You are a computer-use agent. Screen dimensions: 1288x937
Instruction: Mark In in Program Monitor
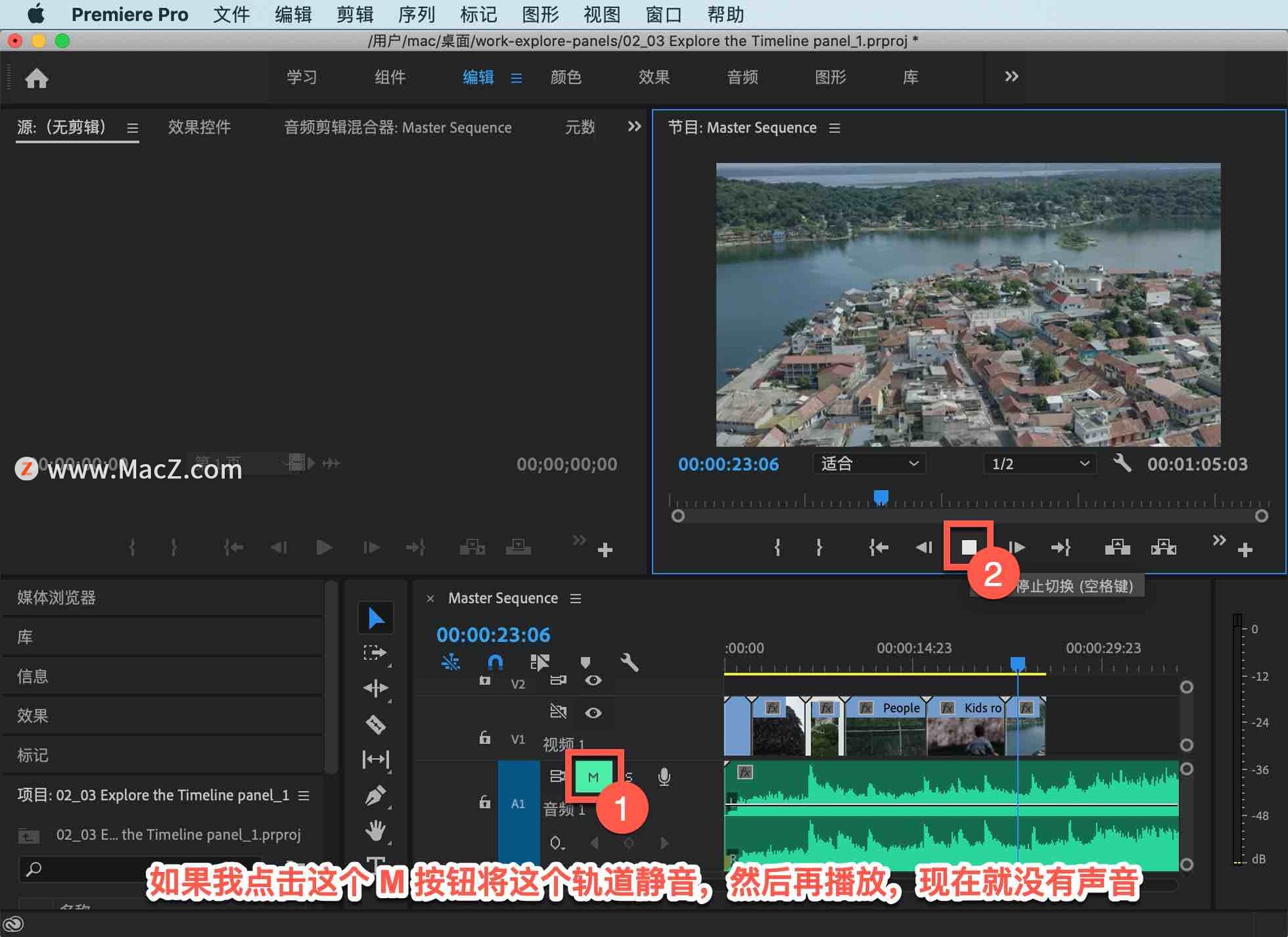click(x=777, y=548)
